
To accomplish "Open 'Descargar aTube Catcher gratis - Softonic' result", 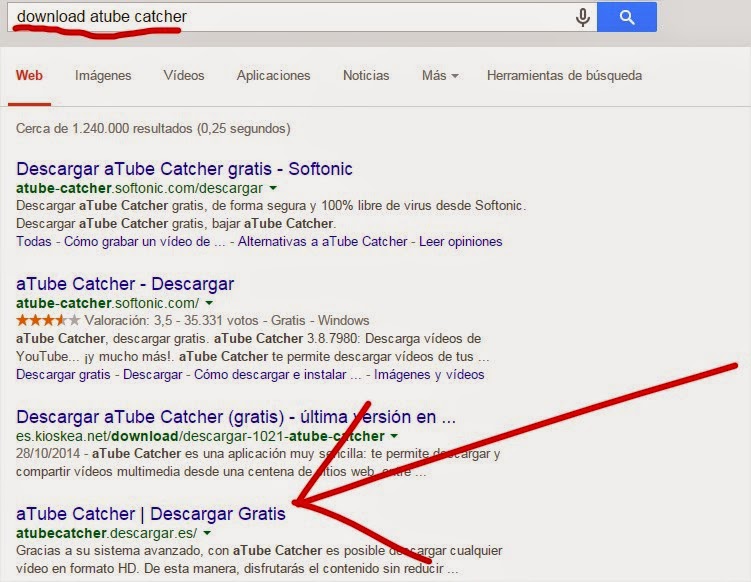I will [184, 169].
